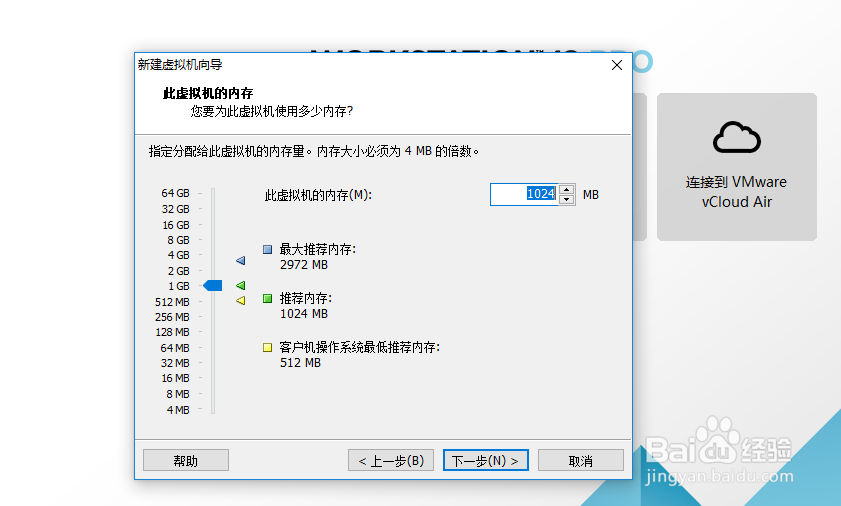Click the 16 MB label on the memory scale

click(x=175, y=378)
